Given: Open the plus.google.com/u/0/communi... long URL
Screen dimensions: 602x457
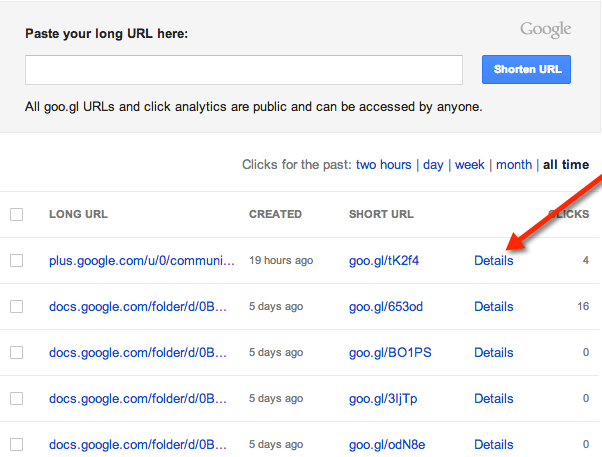Looking at the screenshot, I should click(142, 261).
